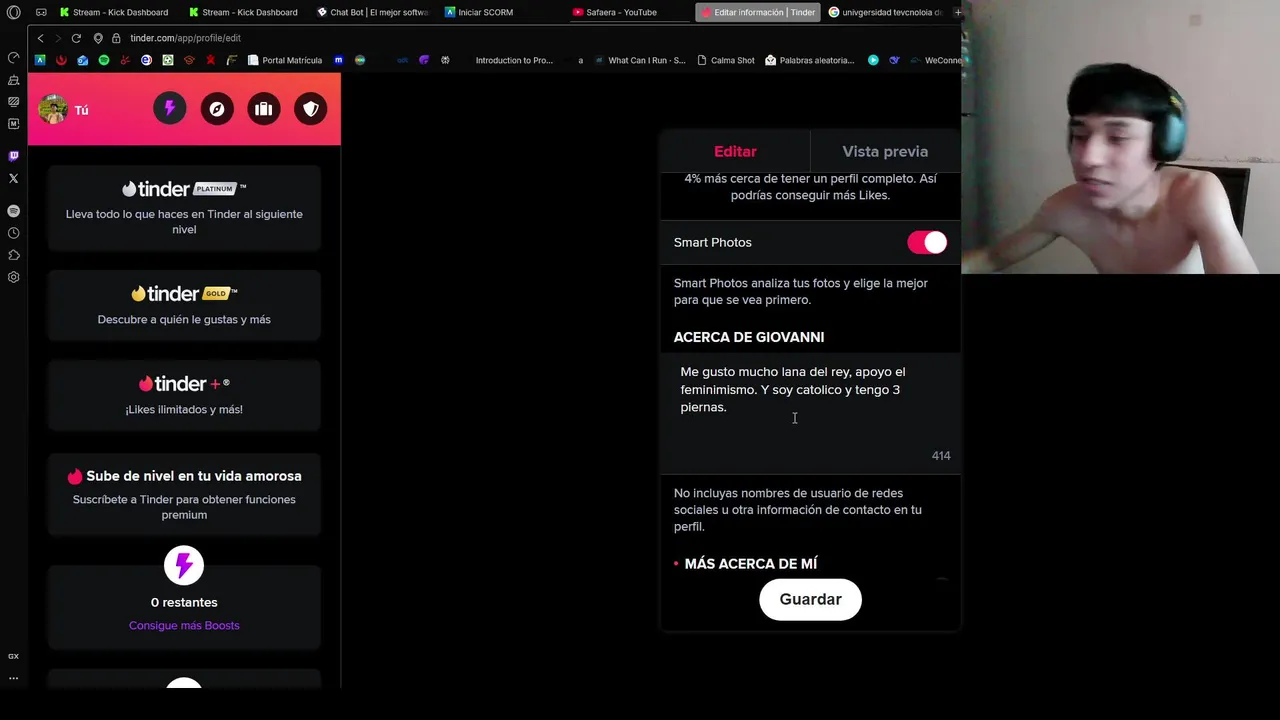Image resolution: width=1280 pixels, height=720 pixels.
Task: Open What Can I Run bookmark
Action: point(639,60)
